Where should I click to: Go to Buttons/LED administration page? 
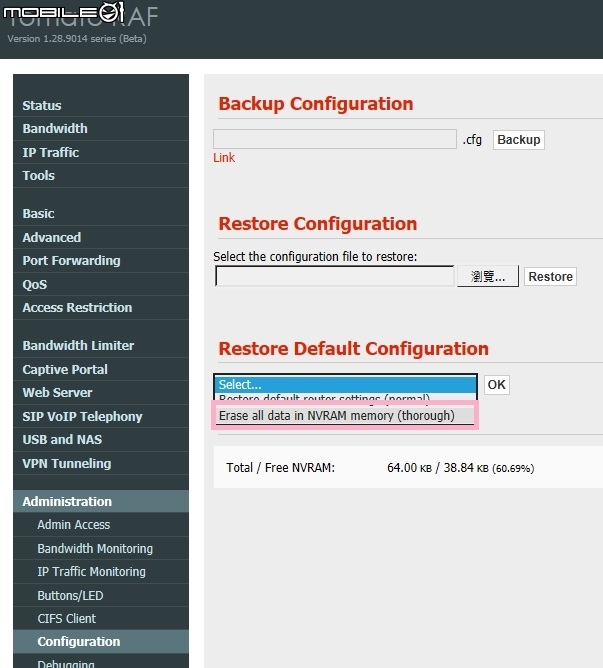[70, 596]
